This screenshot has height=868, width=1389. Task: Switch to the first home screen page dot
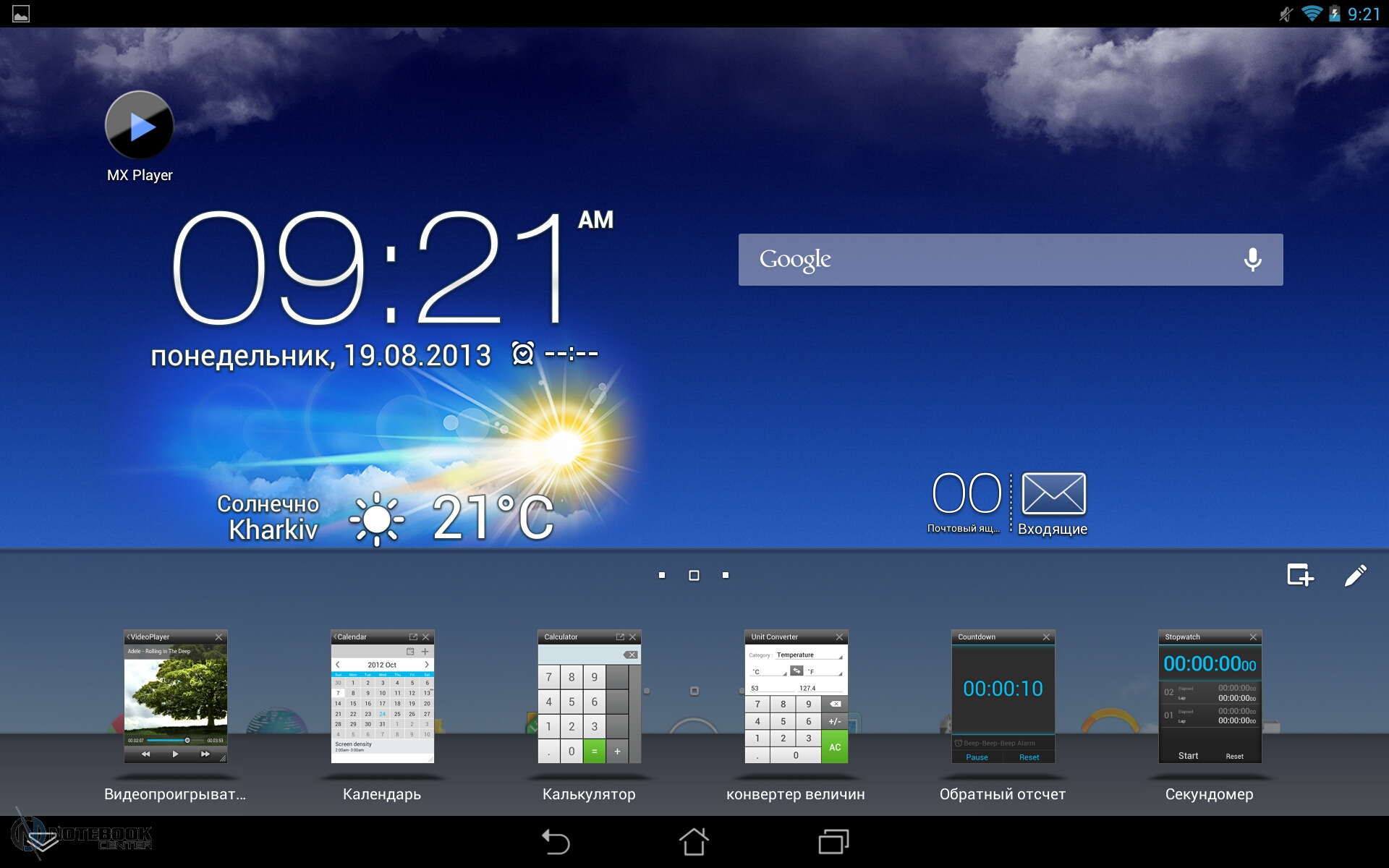(662, 576)
